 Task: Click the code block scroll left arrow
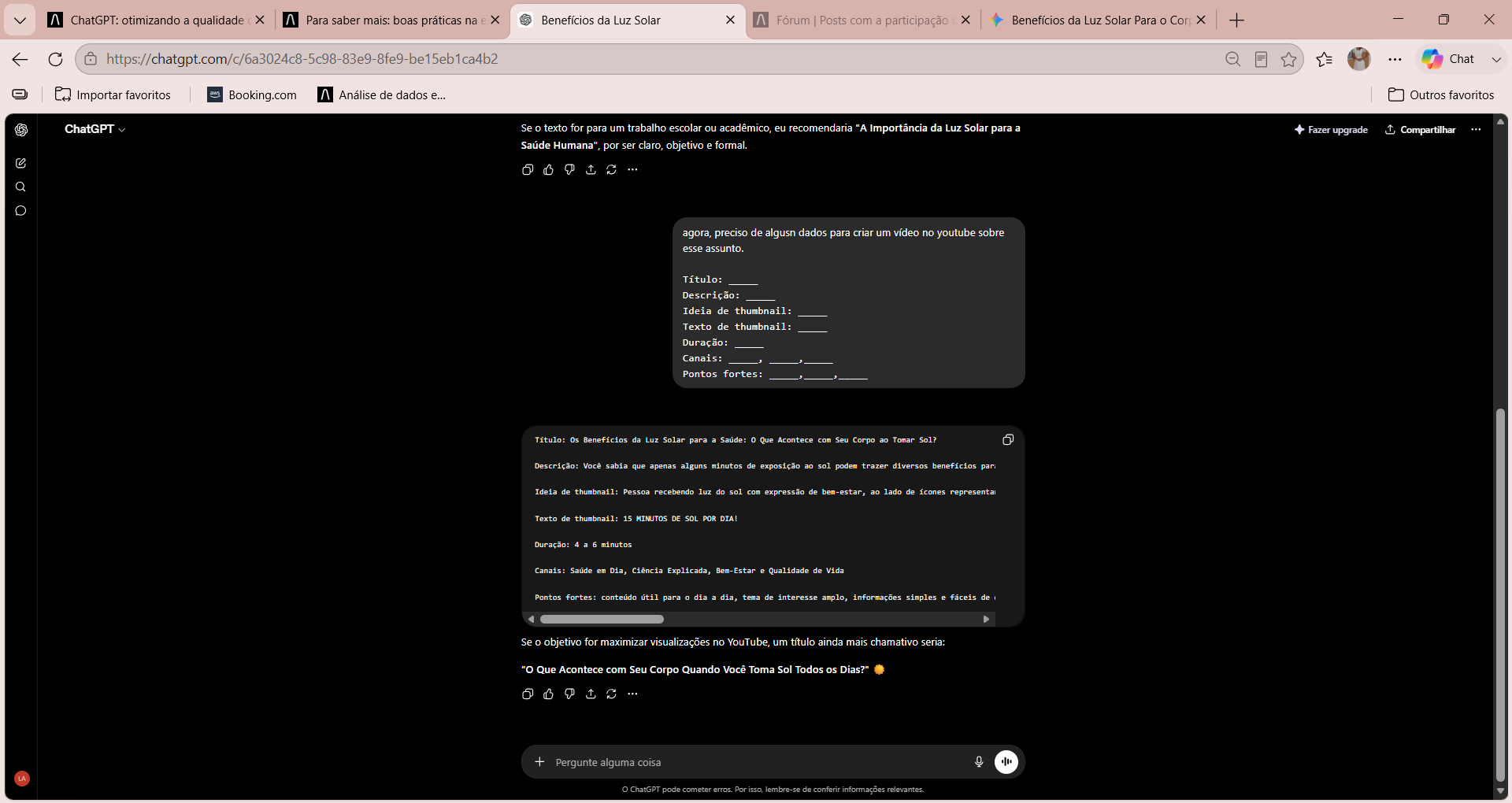[x=532, y=620]
